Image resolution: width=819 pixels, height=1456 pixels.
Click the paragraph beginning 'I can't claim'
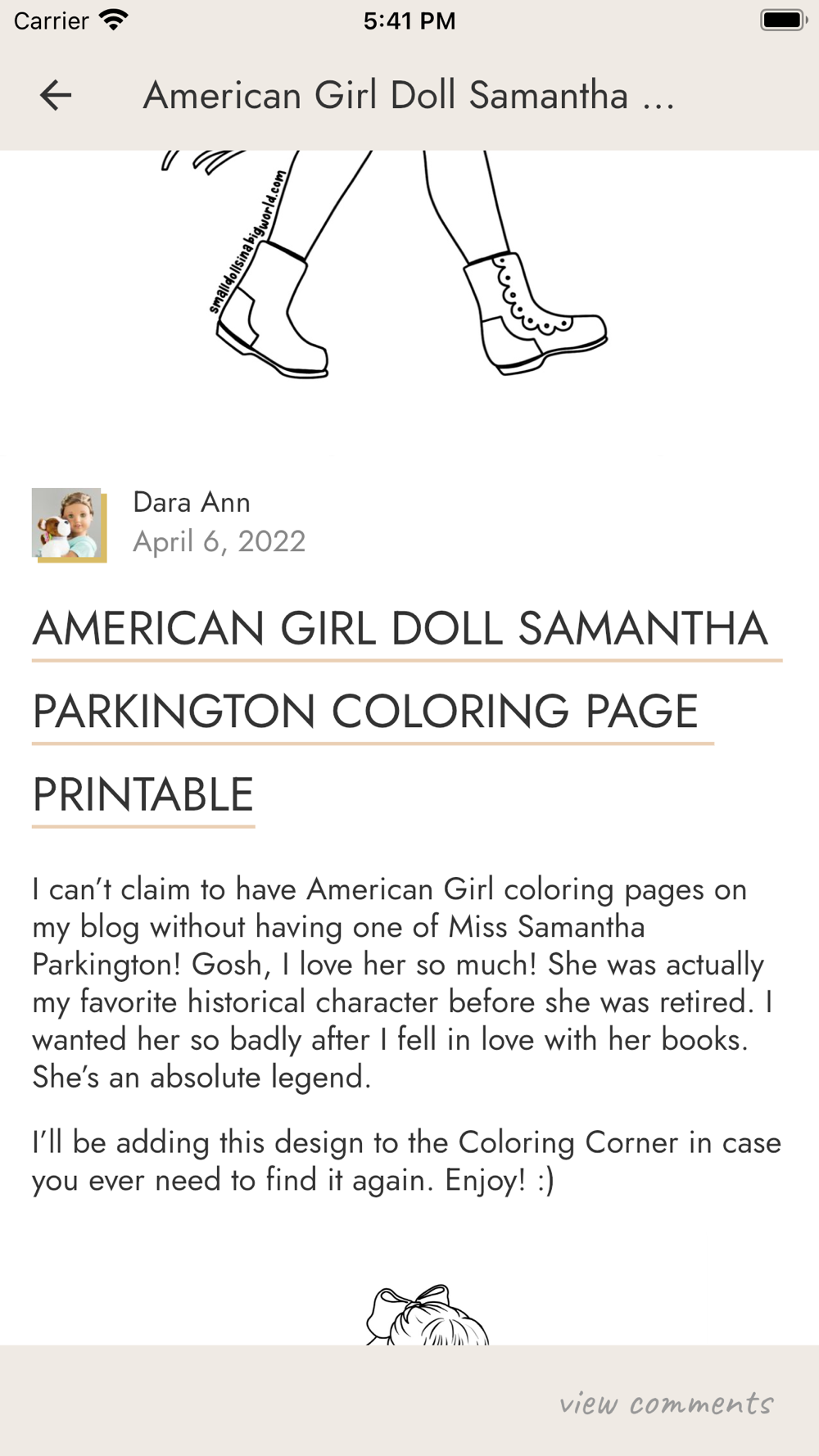pyautogui.click(x=401, y=983)
